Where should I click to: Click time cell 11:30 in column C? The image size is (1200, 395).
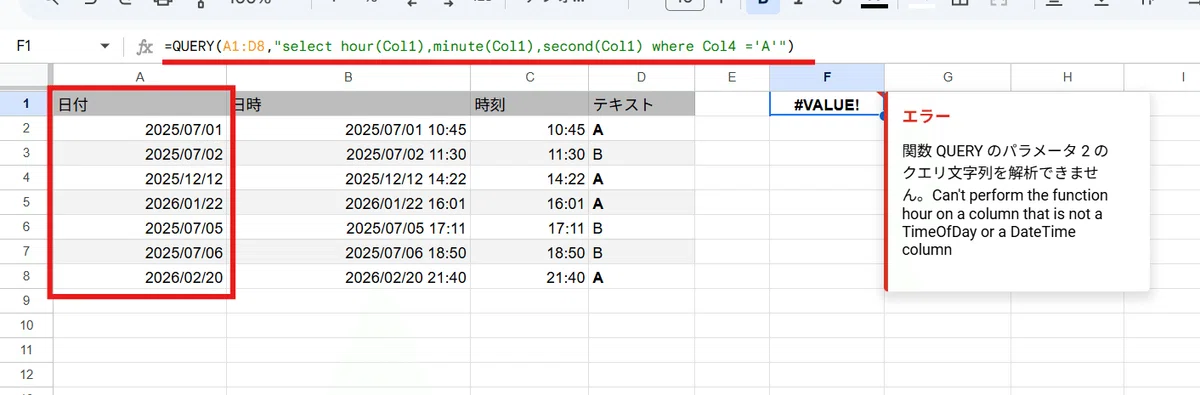tap(529, 153)
